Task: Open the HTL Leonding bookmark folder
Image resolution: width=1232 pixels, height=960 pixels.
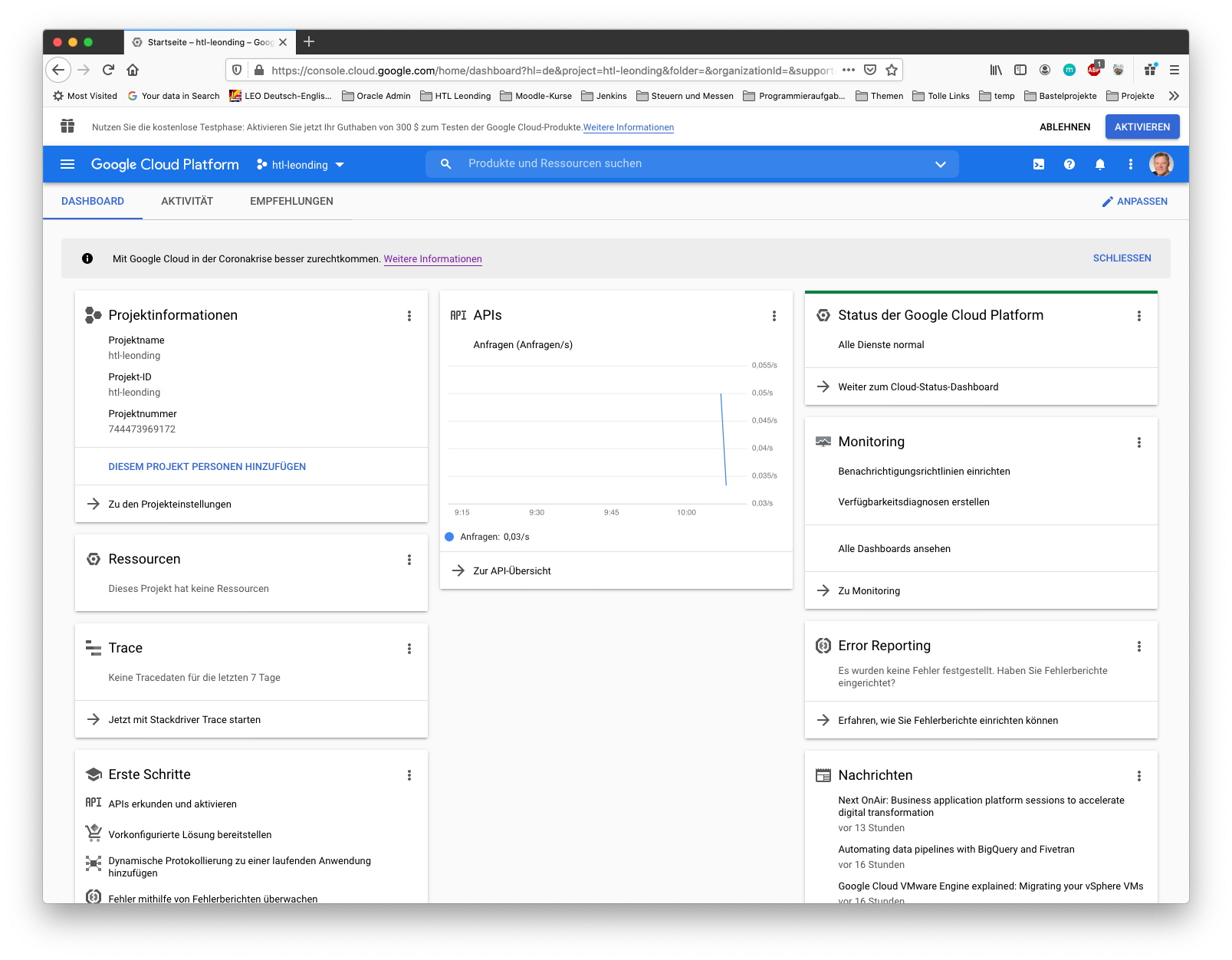Action: 455,96
